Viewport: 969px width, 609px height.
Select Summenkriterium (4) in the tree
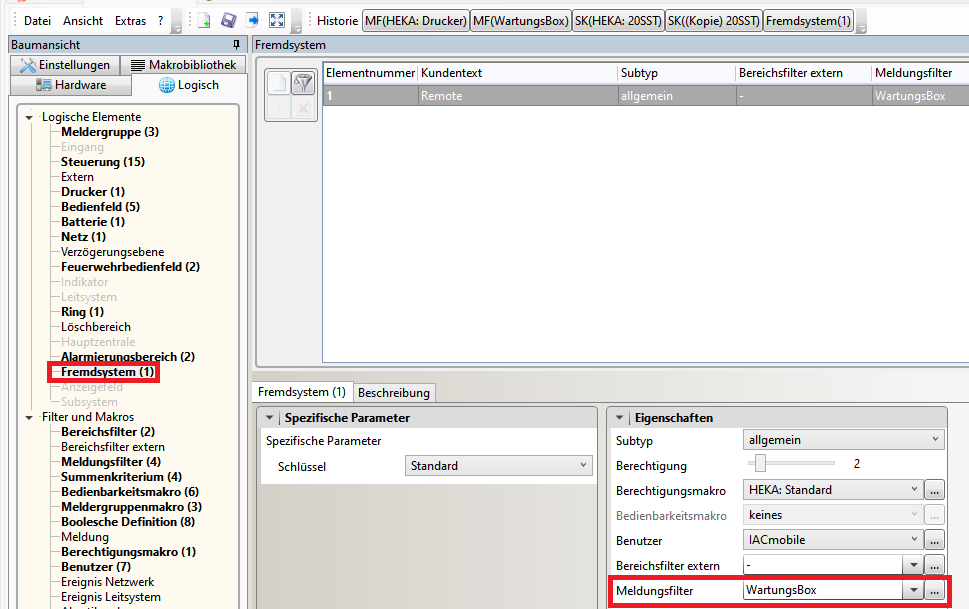121,477
